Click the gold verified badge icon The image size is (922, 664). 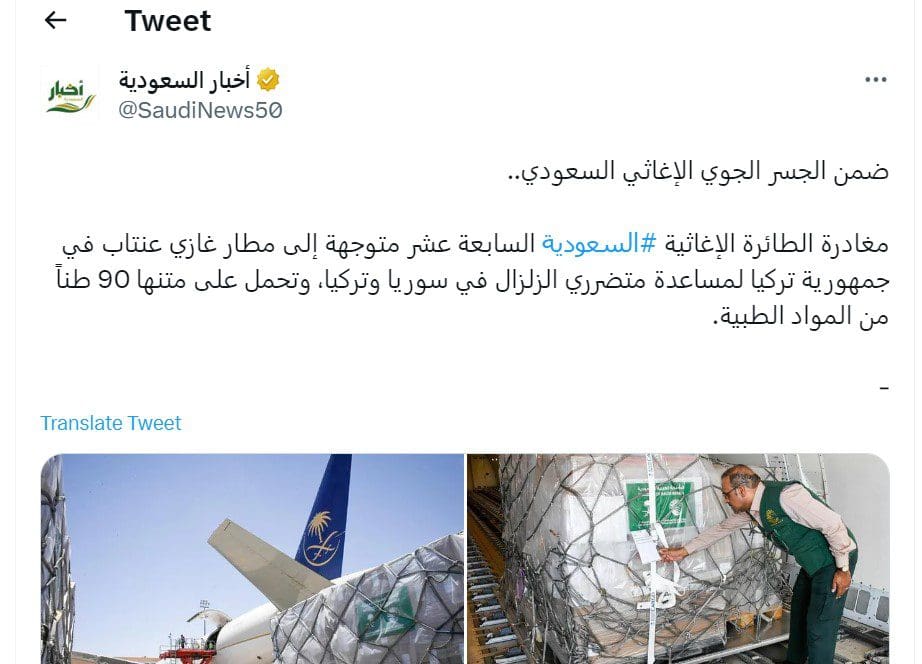click(268, 79)
